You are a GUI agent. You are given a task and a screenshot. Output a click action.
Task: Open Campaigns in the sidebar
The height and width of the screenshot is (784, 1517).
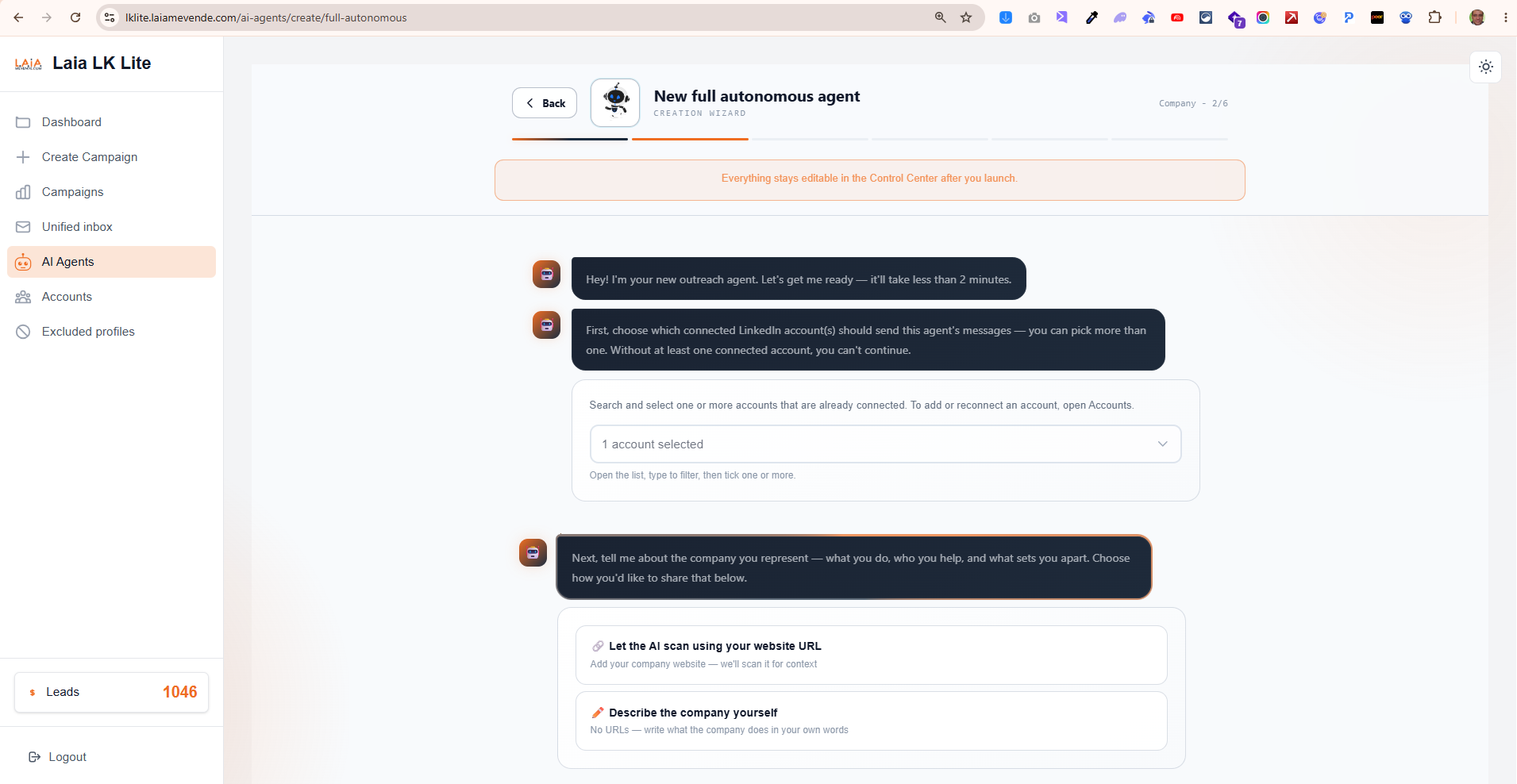click(x=111, y=192)
